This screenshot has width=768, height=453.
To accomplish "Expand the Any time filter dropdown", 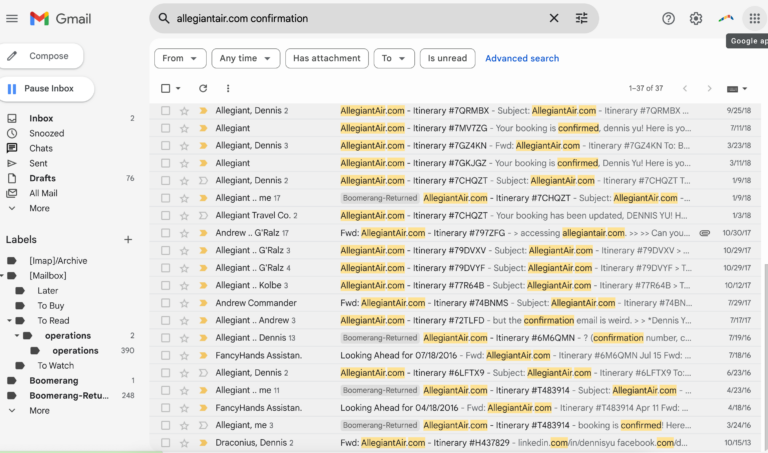I will pyautogui.click(x=245, y=58).
